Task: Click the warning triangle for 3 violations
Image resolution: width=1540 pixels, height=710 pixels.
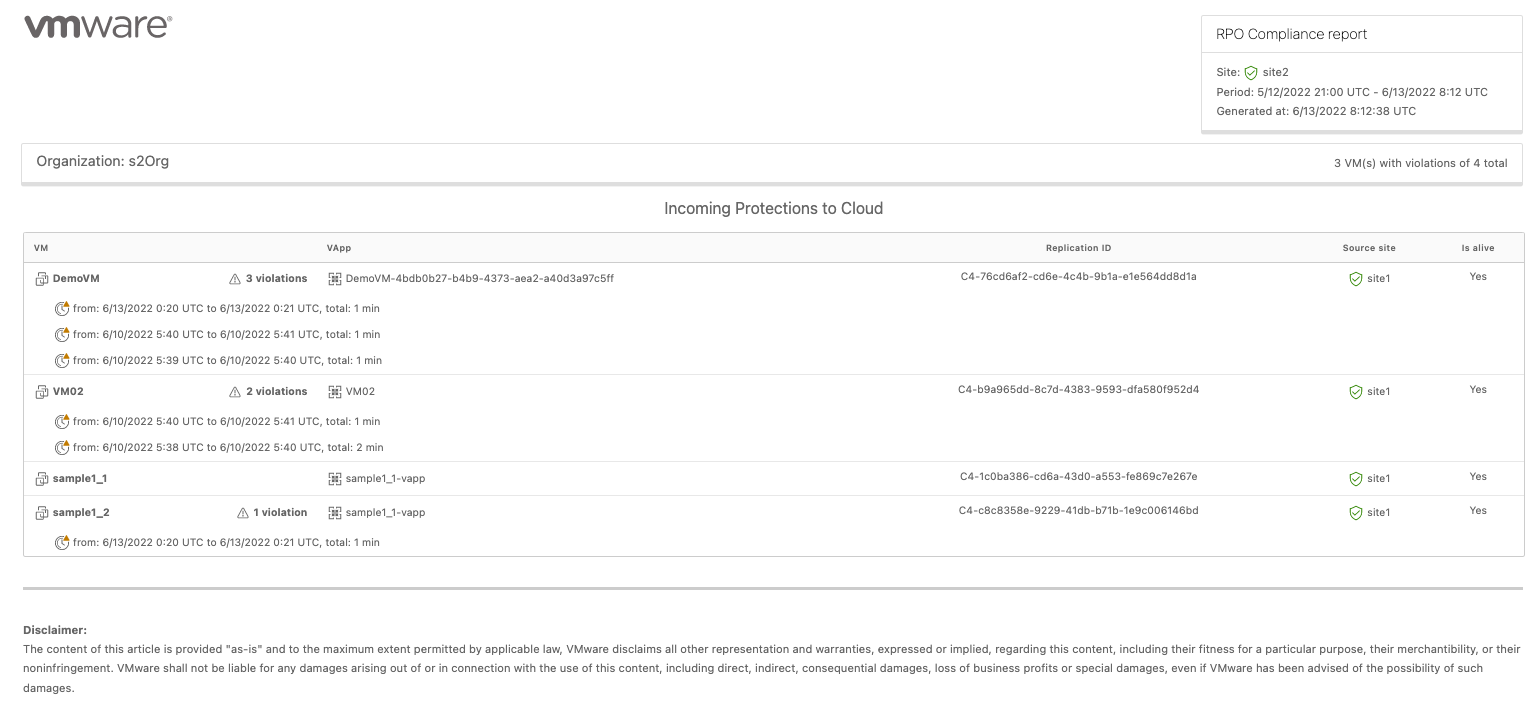Action: click(x=235, y=279)
